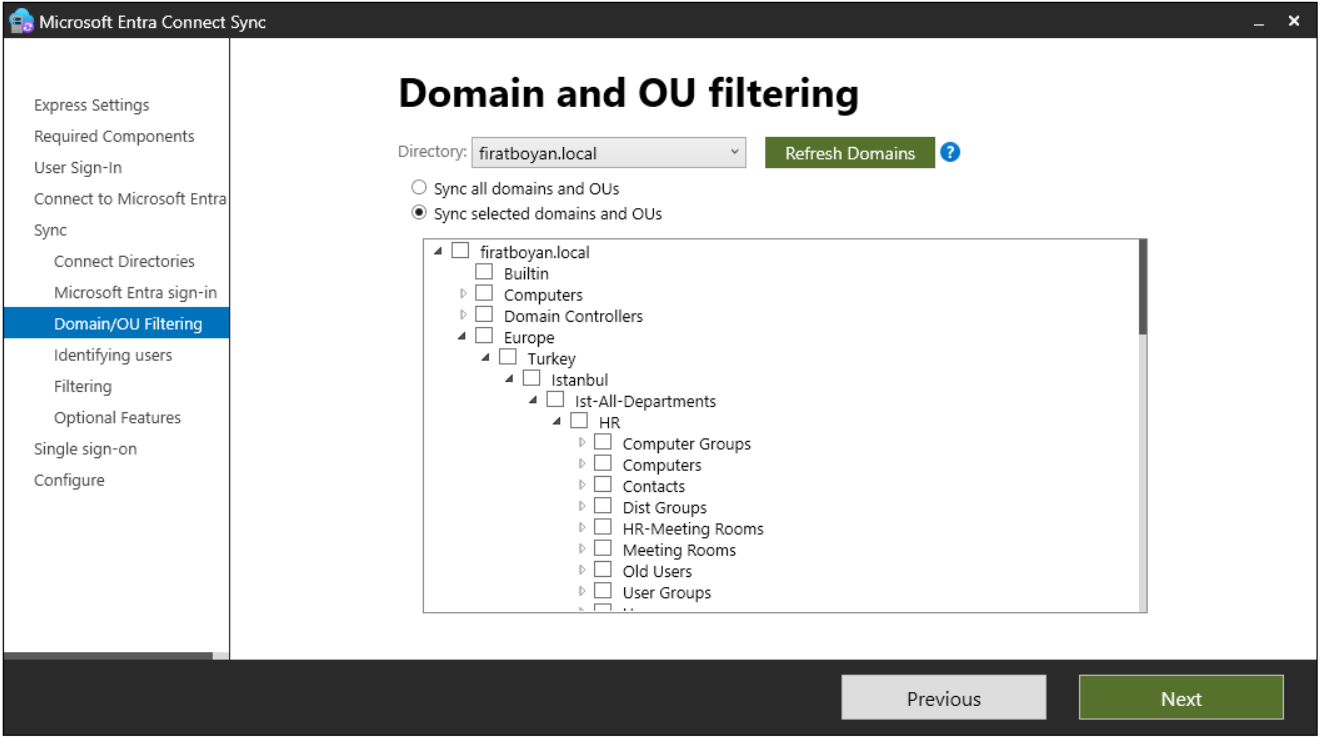Check the Old Users checkbox
This screenshot has height=739, width=1321.
pos(603,570)
